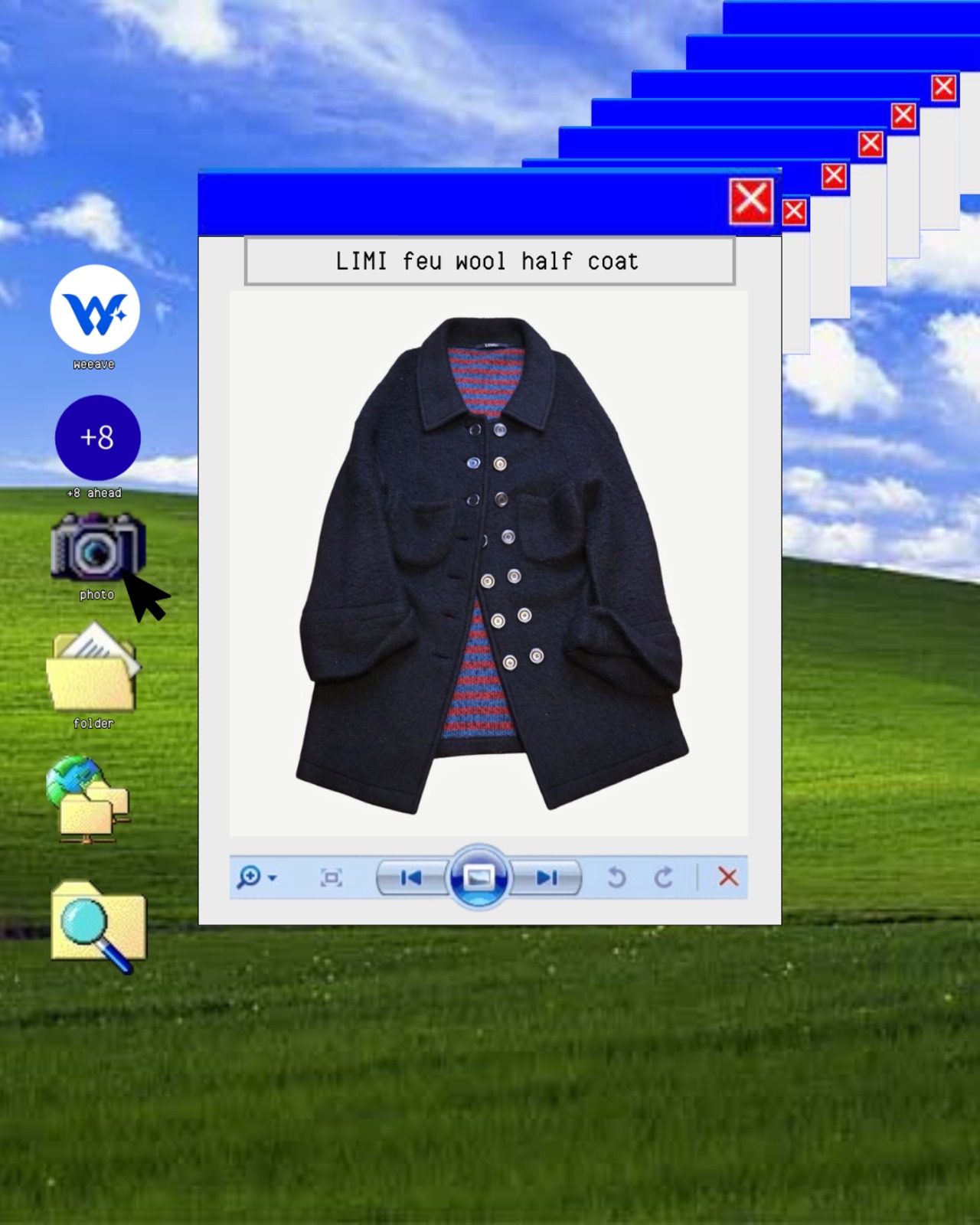Rotate the image counterclockwise

[616, 877]
